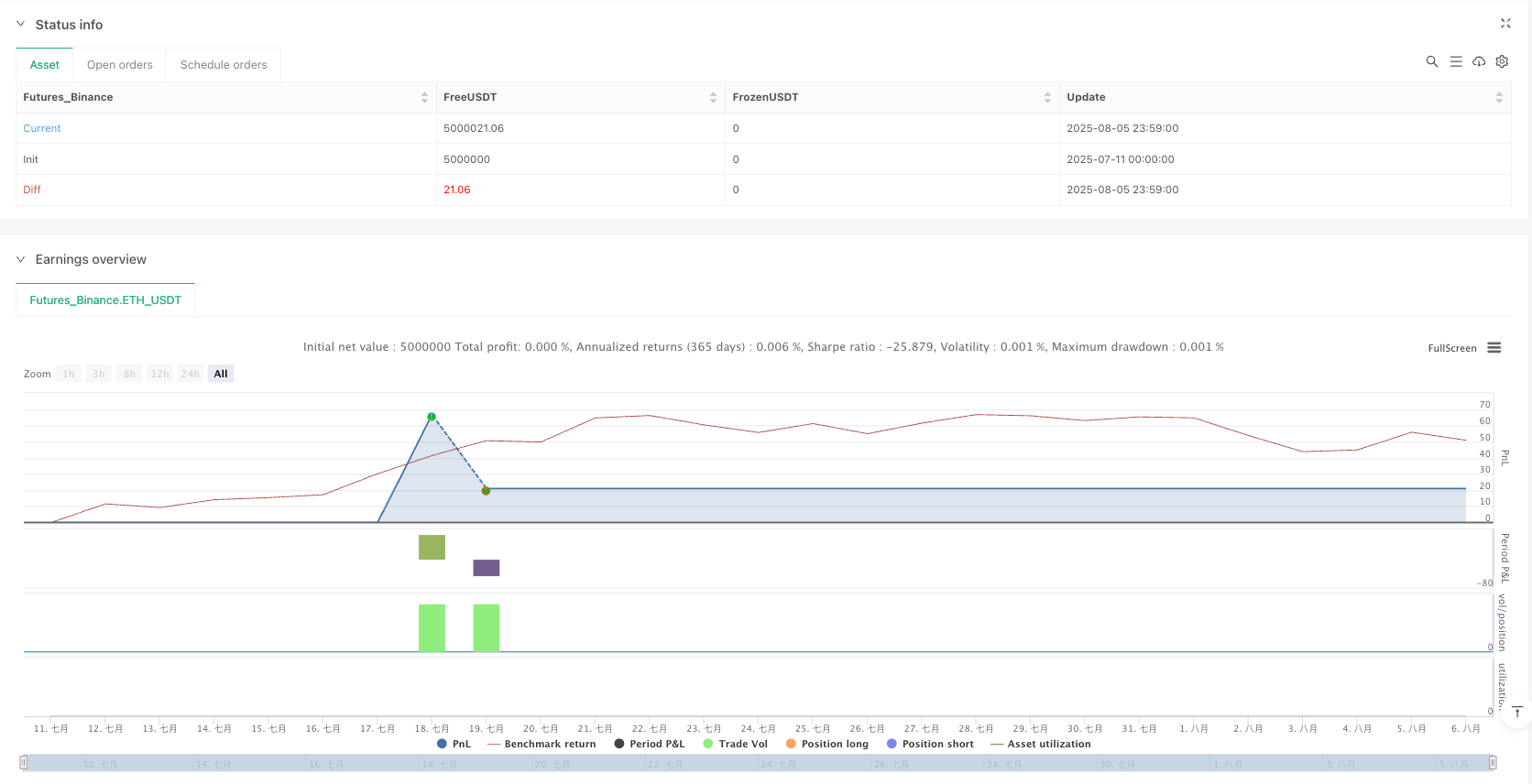This screenshot has width=1532, height=784.
Task: Hide the Trade Vol legend series
Action: 735,744
